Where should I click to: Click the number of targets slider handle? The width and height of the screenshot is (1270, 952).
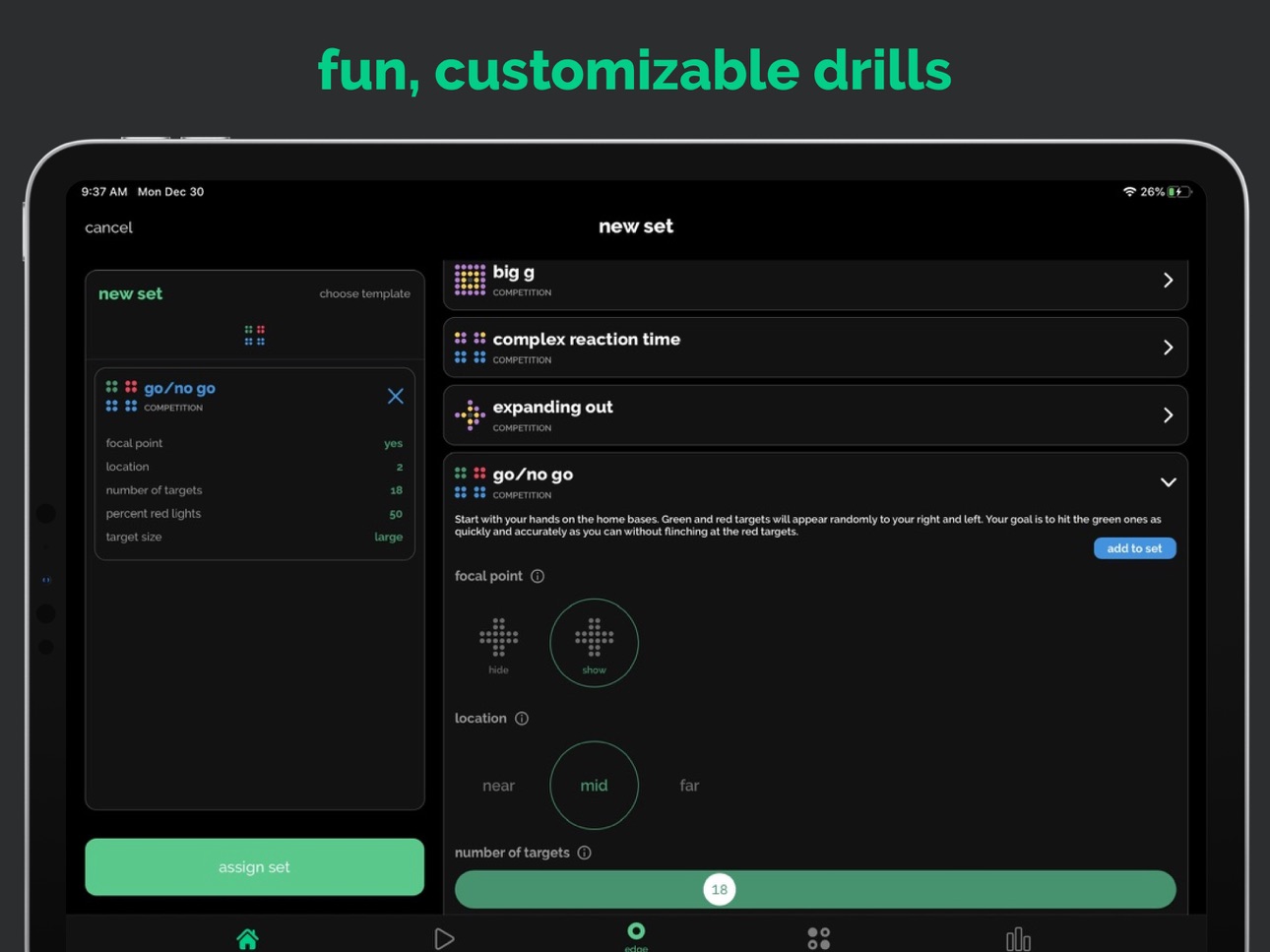(720, 890)
